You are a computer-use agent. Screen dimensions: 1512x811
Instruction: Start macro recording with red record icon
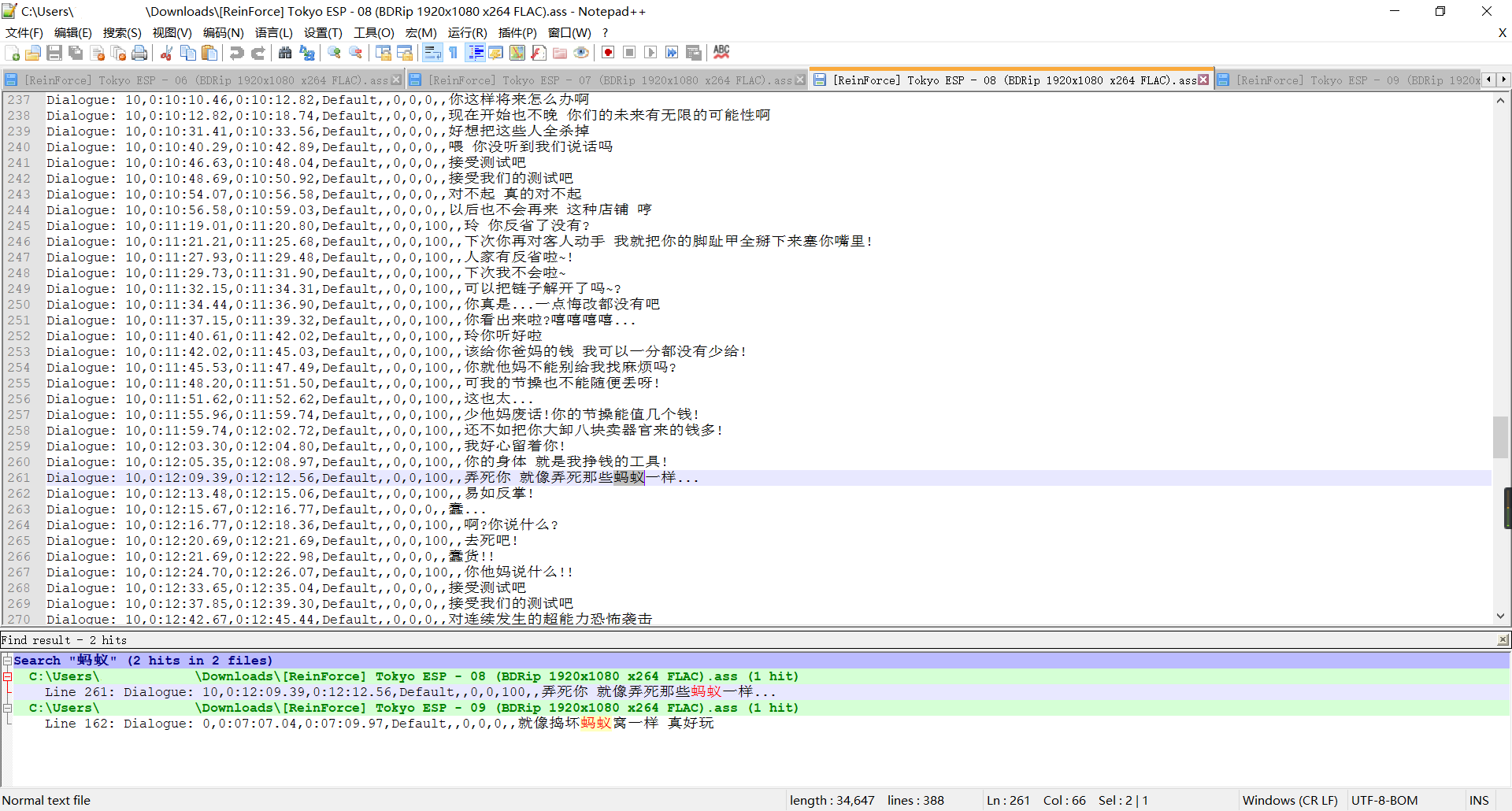[608, 53]
